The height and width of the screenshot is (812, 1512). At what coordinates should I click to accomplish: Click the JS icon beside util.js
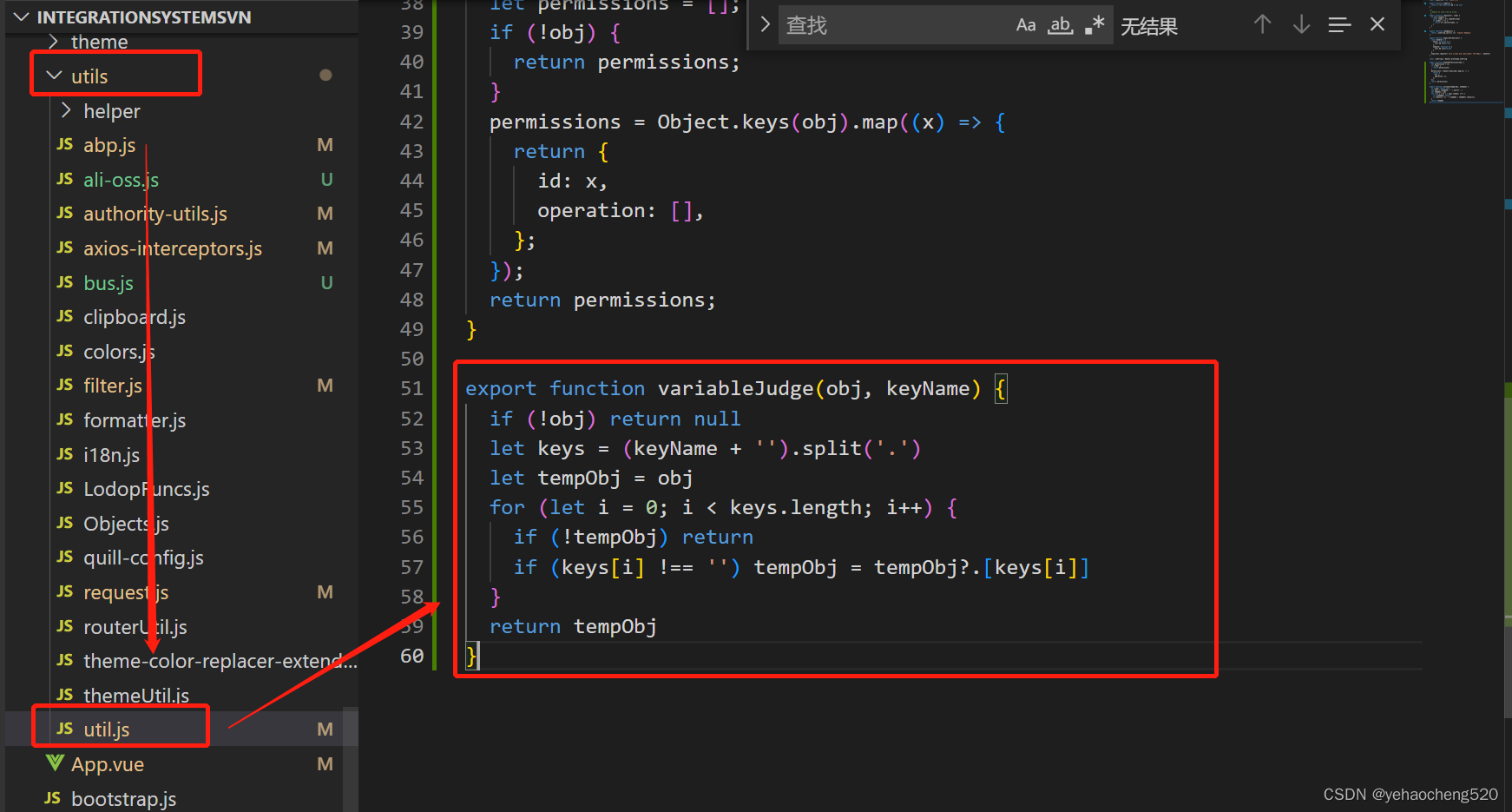pyautogui.click(x=65, y=729)
